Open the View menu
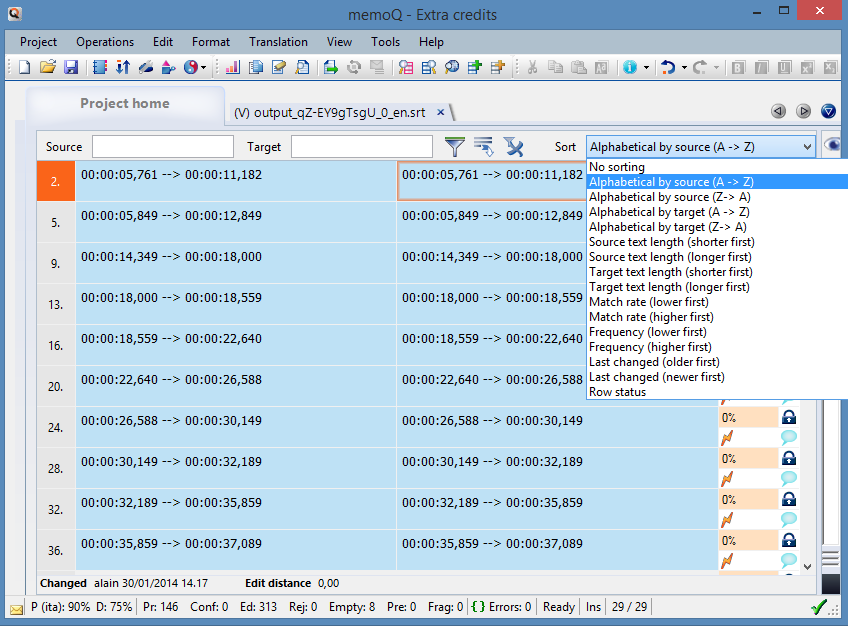The width and height of the screenshot is (848, 626). coord(339,42)
